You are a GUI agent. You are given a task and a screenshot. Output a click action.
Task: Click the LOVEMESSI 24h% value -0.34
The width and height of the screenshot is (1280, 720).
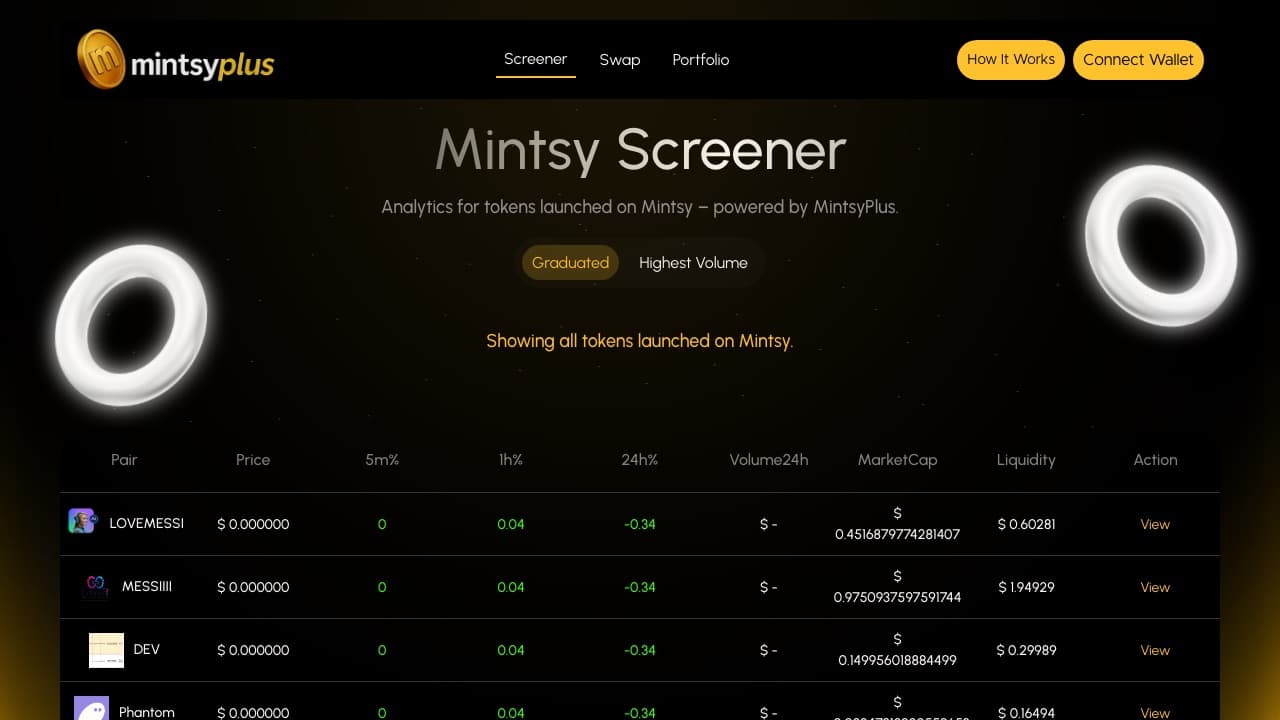640,524
